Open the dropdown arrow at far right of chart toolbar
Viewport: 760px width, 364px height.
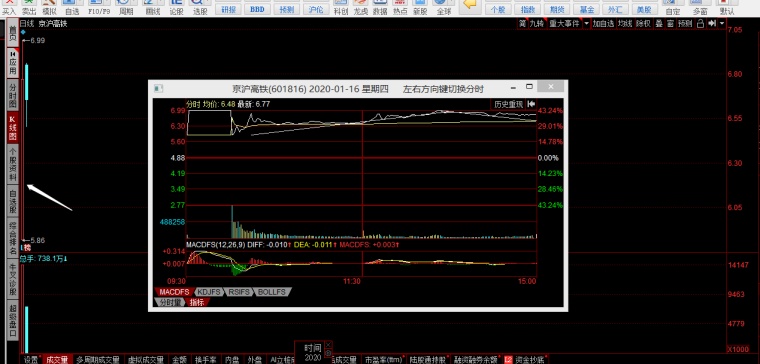click(x=722, y=23)
